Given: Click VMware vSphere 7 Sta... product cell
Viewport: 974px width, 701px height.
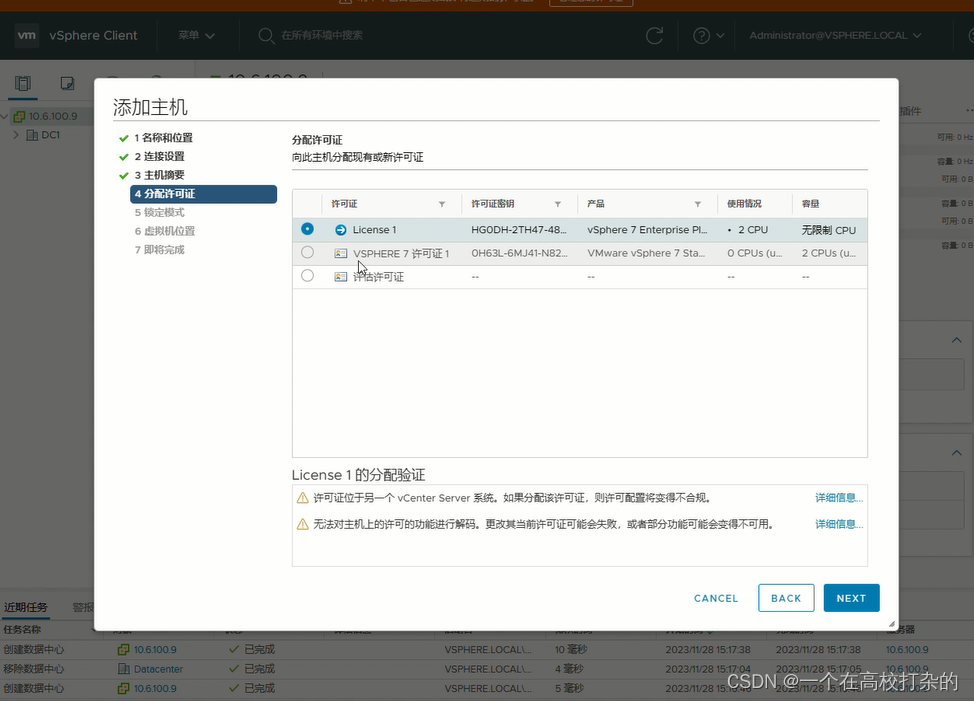Looking at the screenshot, I should click(x=646, y=253).
